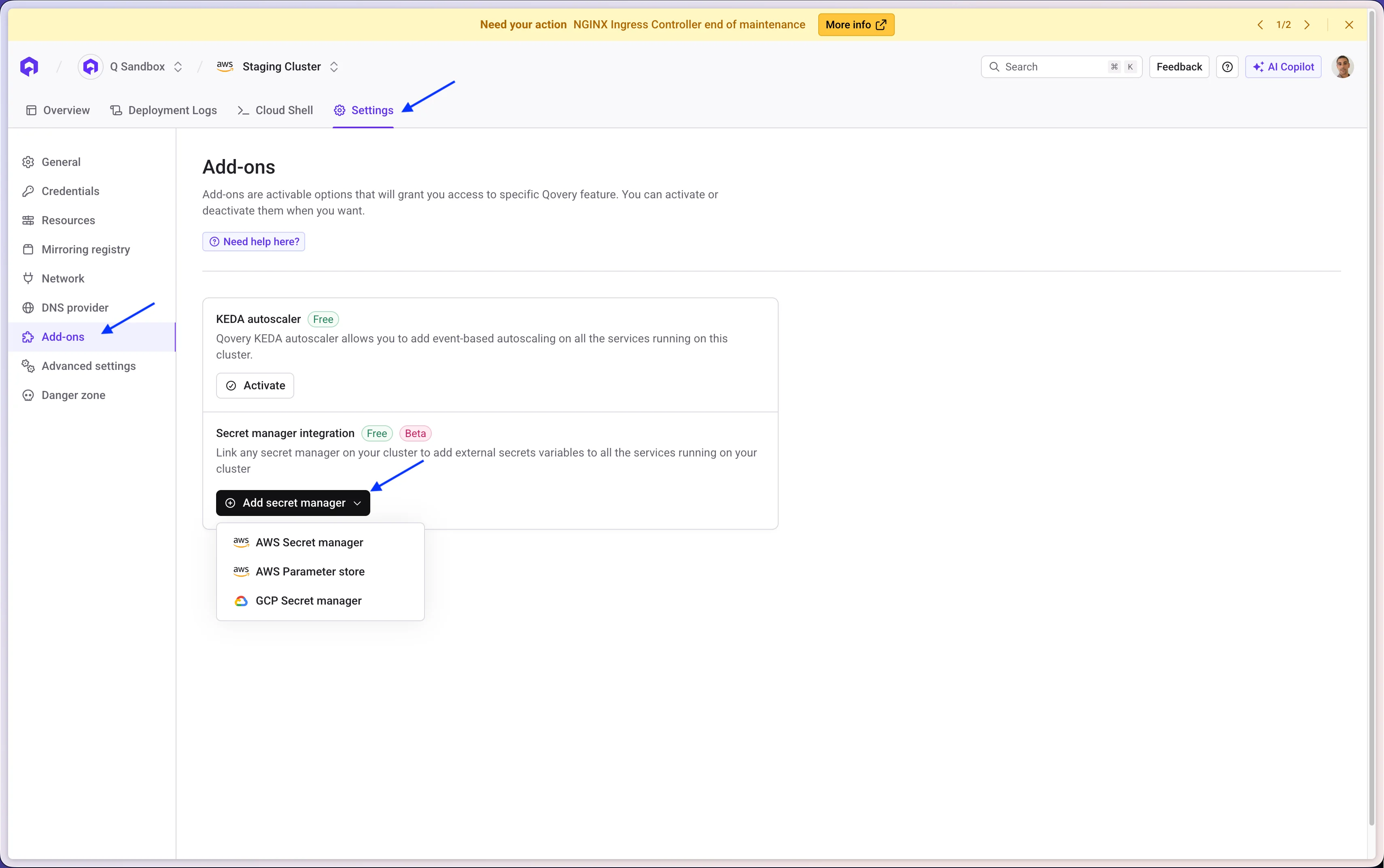This screenshot has width=1384, height=868.
Task: Open the Staging Cluster switcher chevrons
Action: tap(334, 67)
